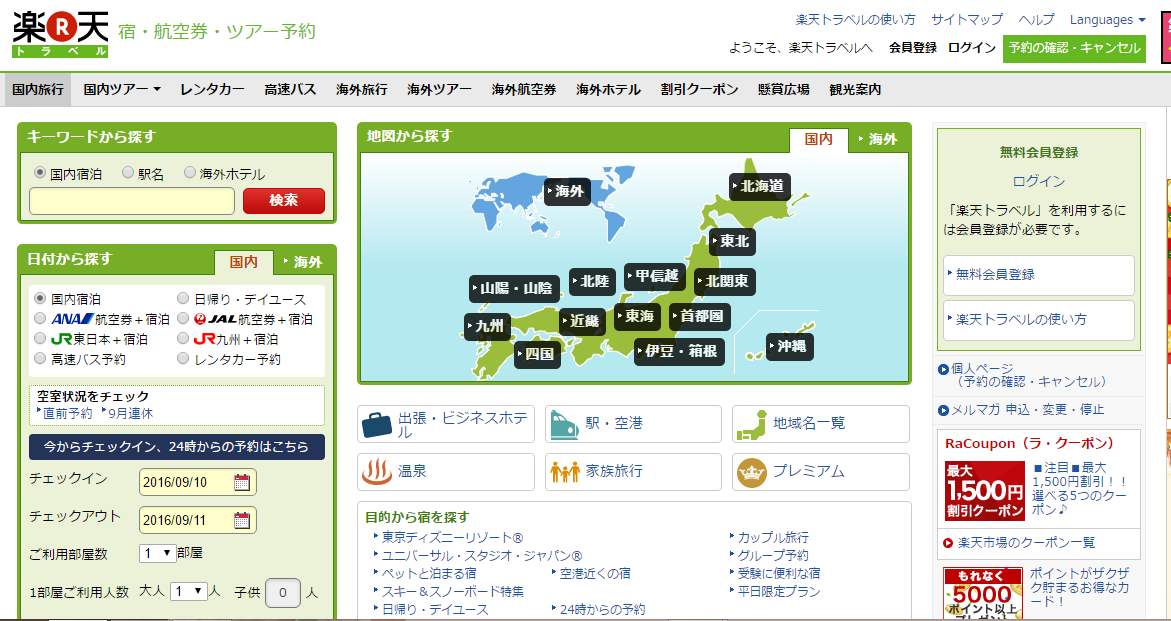Open the check-in date calendar icon
This screenshot has height=621, width=1171.
[x=242, y=482]
